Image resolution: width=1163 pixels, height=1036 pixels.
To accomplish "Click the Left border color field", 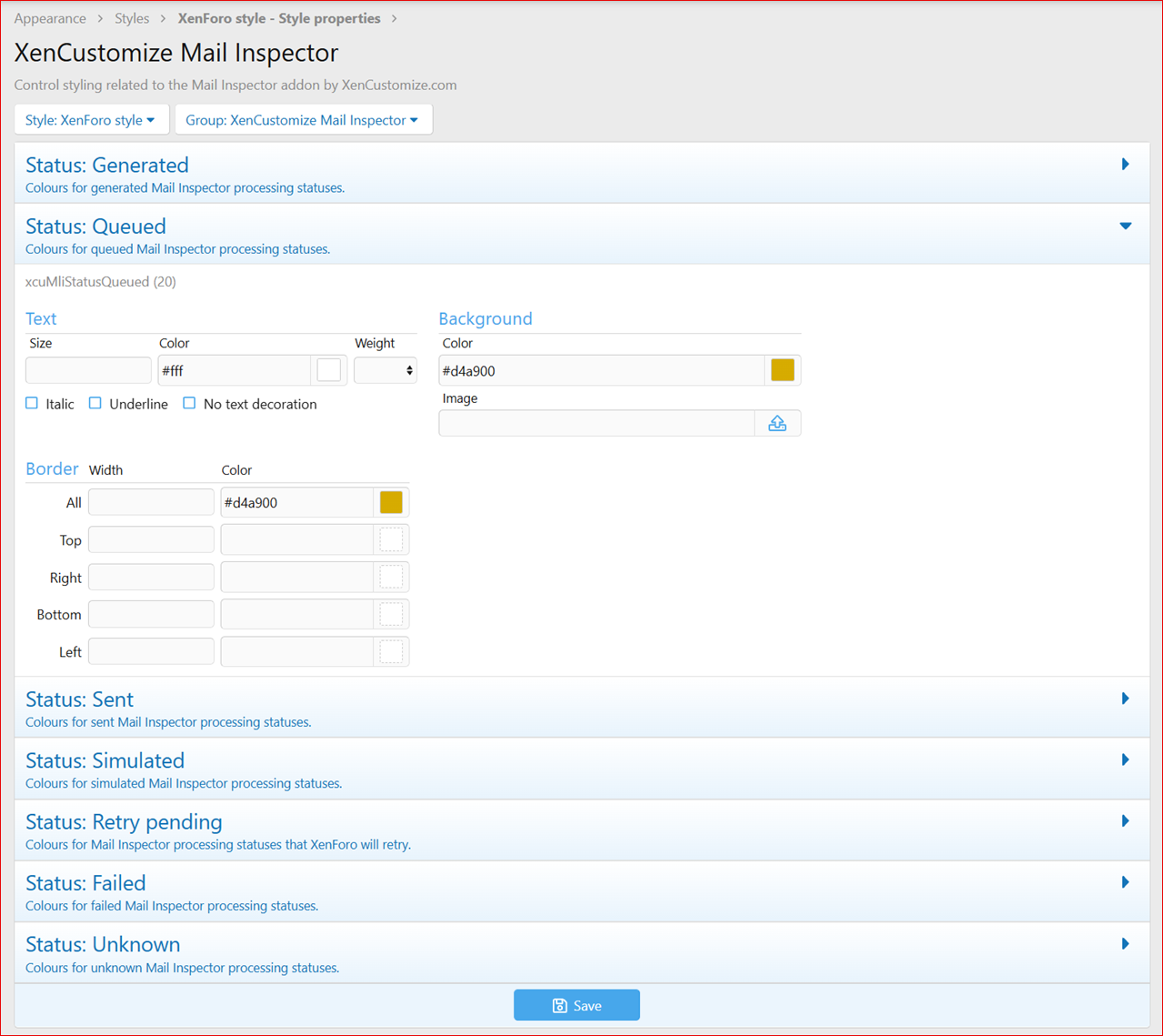I will tap(297, 651).
